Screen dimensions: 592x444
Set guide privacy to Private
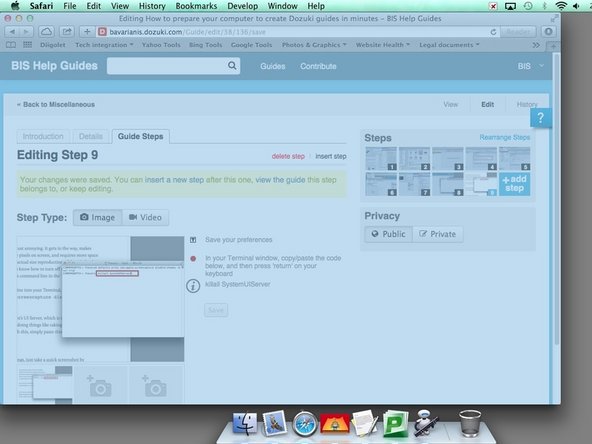coord(438,234)
